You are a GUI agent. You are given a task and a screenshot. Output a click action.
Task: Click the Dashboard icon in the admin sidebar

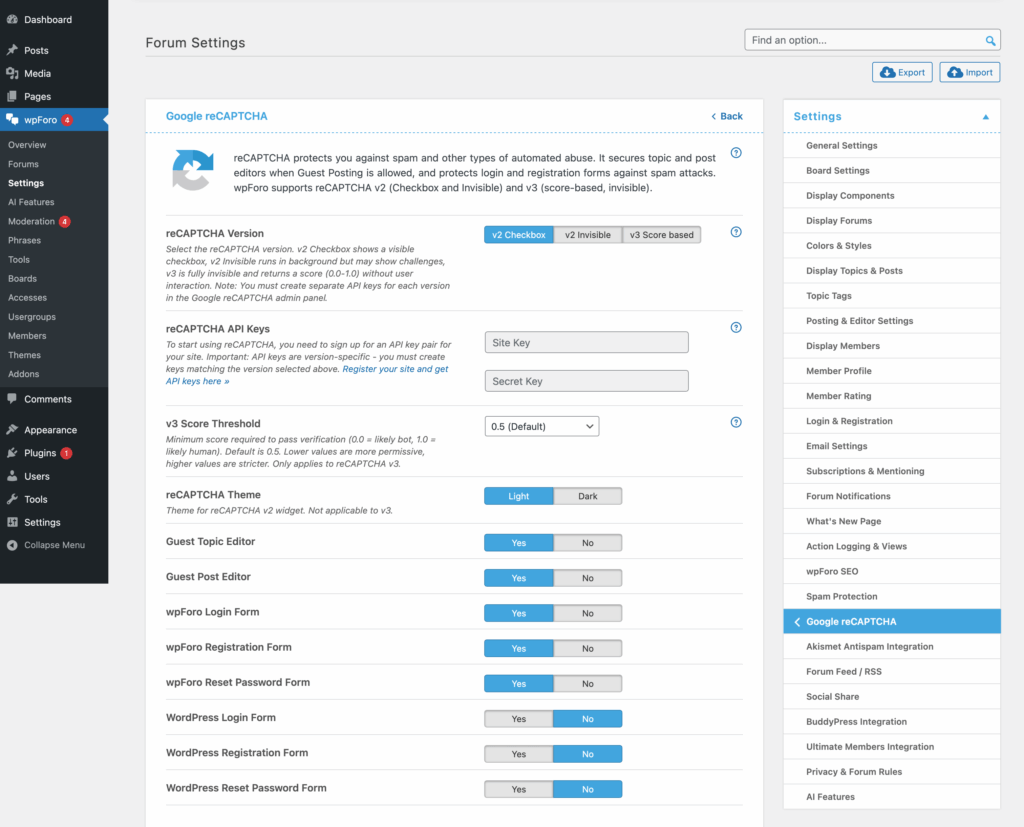click(12, 19)
